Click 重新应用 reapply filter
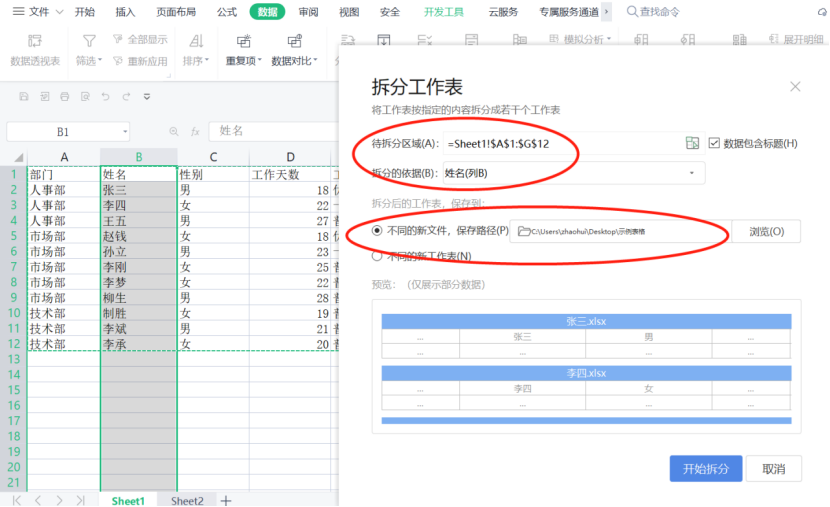 pos(140,61)
